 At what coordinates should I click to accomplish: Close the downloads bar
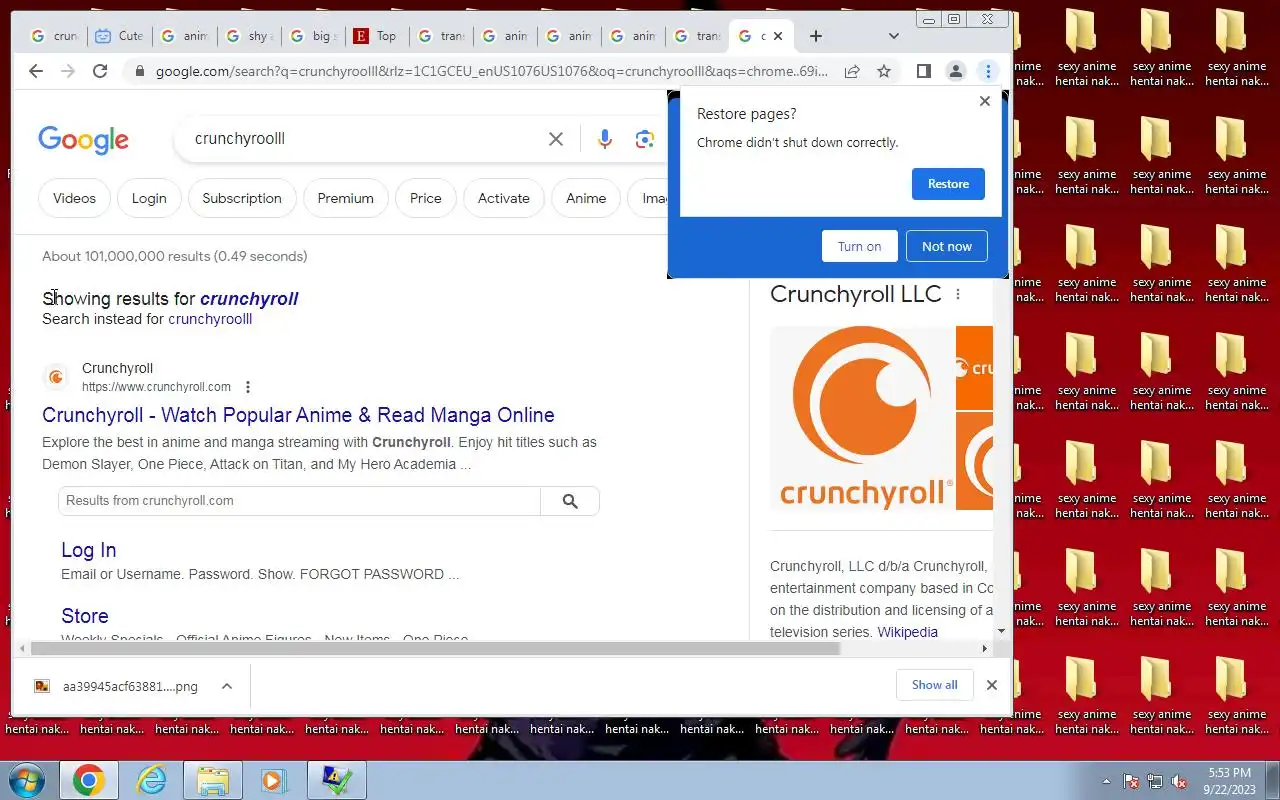coord(992,685)
